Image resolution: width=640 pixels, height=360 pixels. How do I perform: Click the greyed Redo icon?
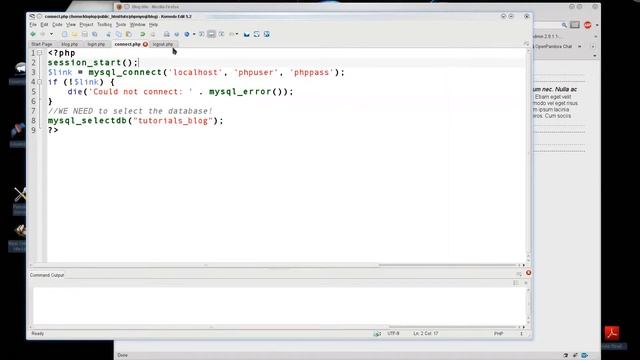pos(153,34)
